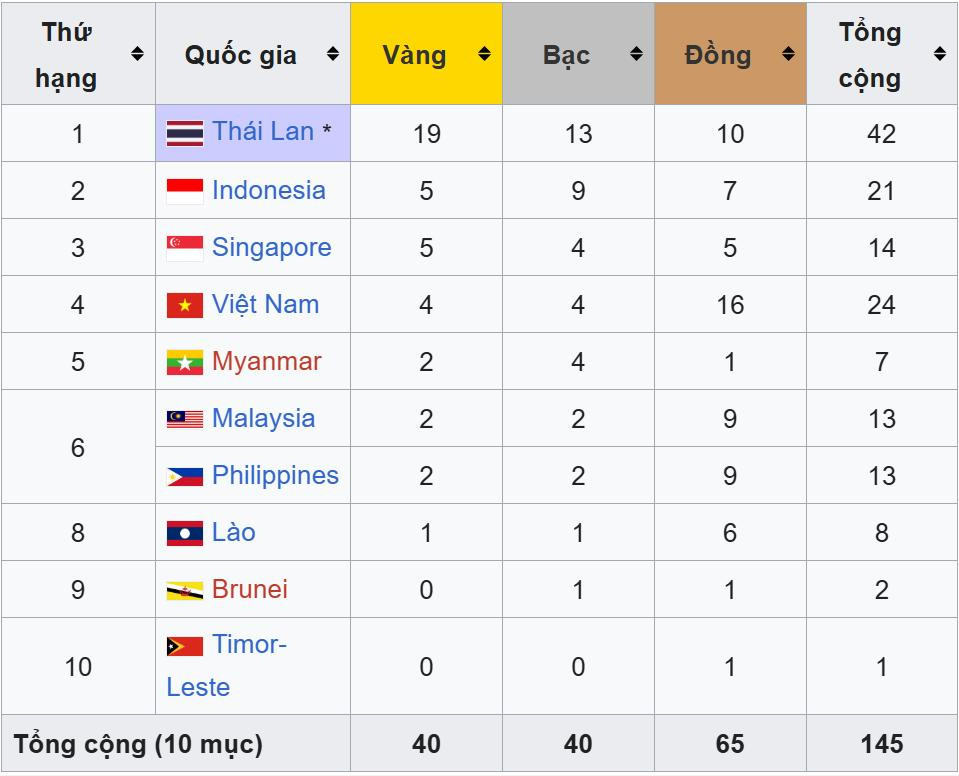Click Thailand's total medal cell 42
The height and width of the screenshot is (776, 959).
881,134
